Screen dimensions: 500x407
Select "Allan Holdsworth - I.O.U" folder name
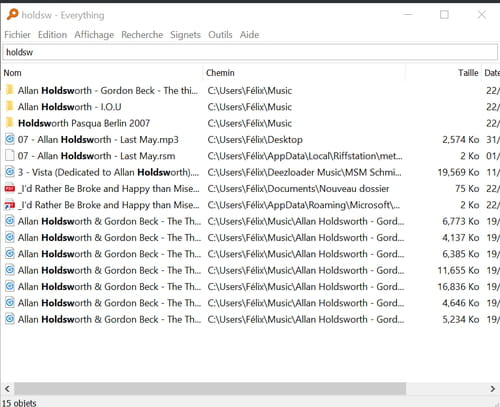[70, 107]
